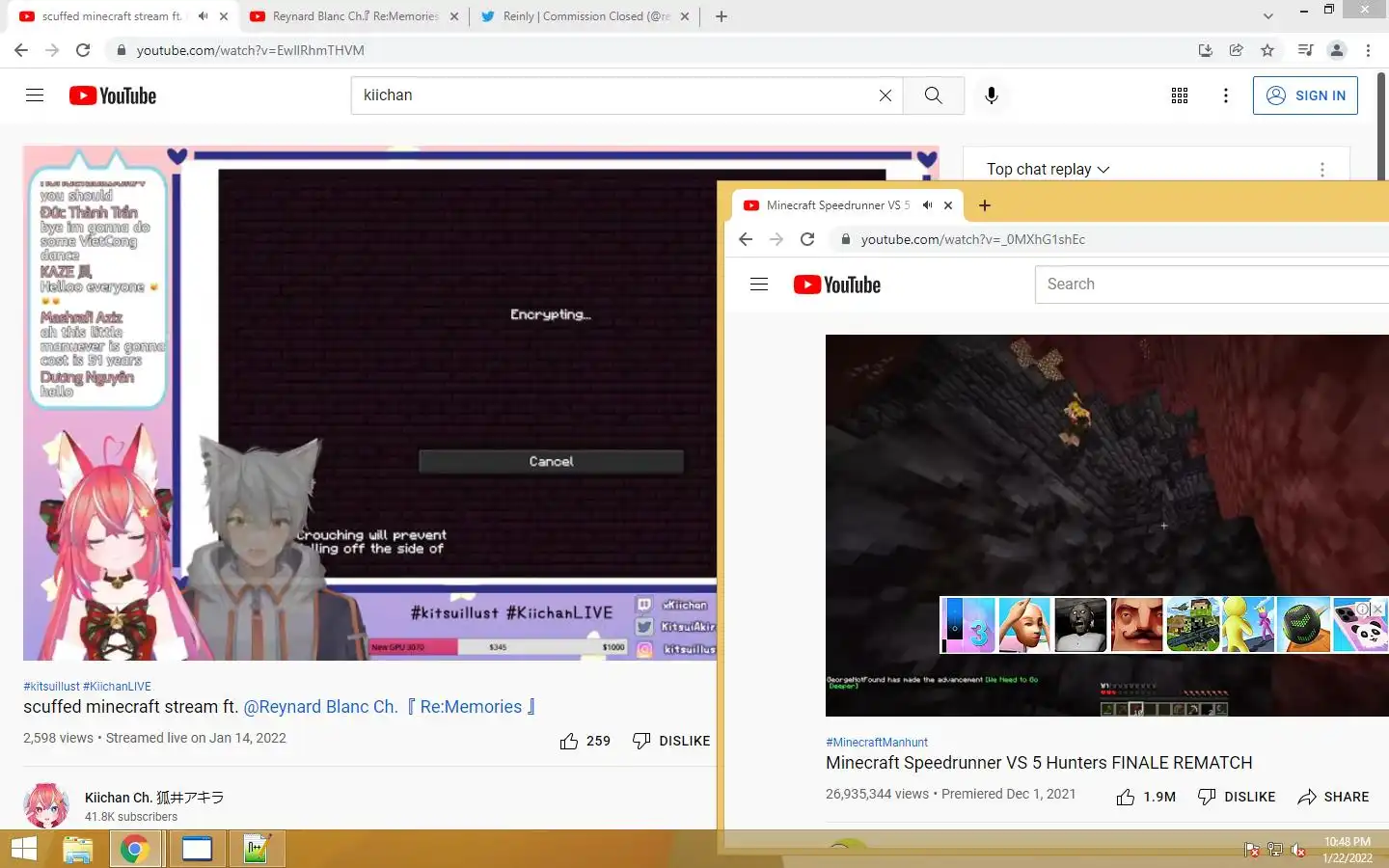Dislike the Speedrunner VS 5 Hunters video

(1237, 797)
